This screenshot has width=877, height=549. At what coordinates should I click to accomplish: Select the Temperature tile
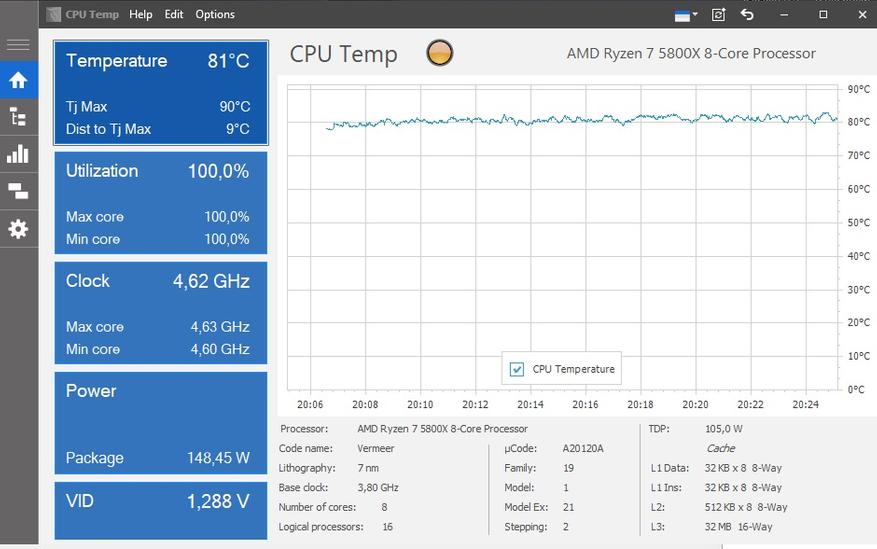coord(160,93)
